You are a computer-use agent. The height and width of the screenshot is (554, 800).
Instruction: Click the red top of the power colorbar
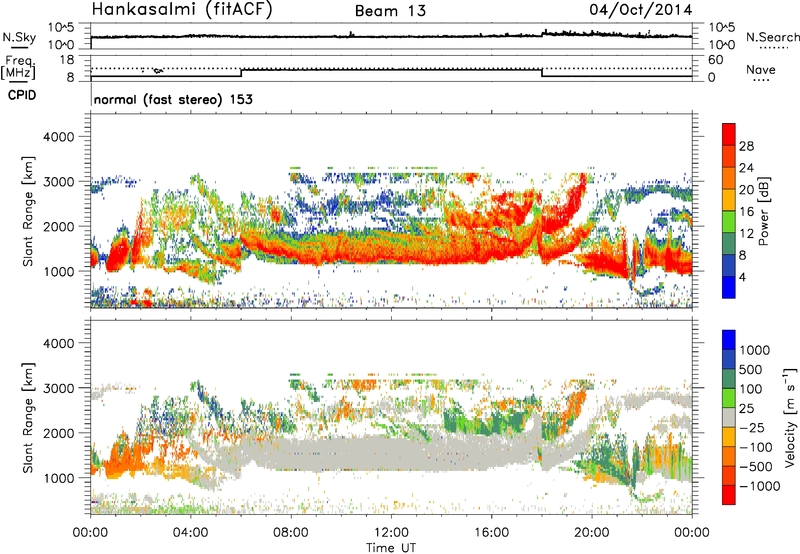[729, 134]
